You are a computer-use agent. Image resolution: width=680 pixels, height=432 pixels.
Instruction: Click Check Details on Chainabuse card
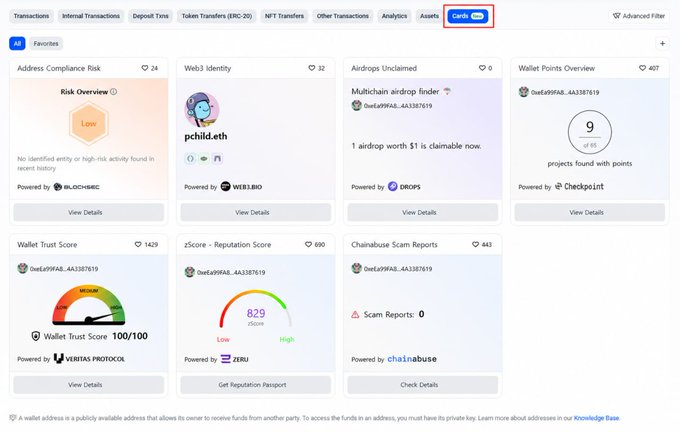pos(422,385)
